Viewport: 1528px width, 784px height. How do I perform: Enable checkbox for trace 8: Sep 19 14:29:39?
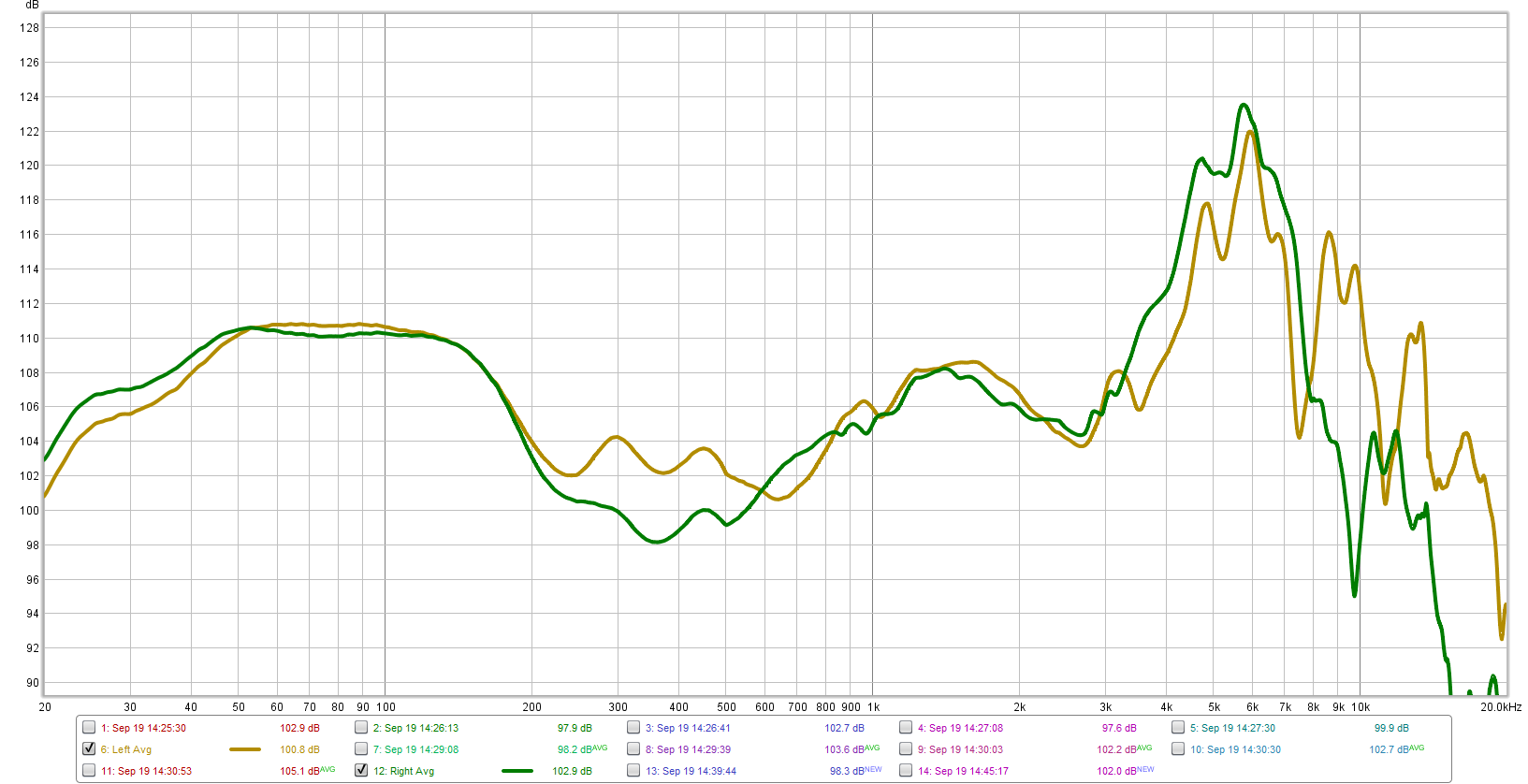tap(633, 748)
